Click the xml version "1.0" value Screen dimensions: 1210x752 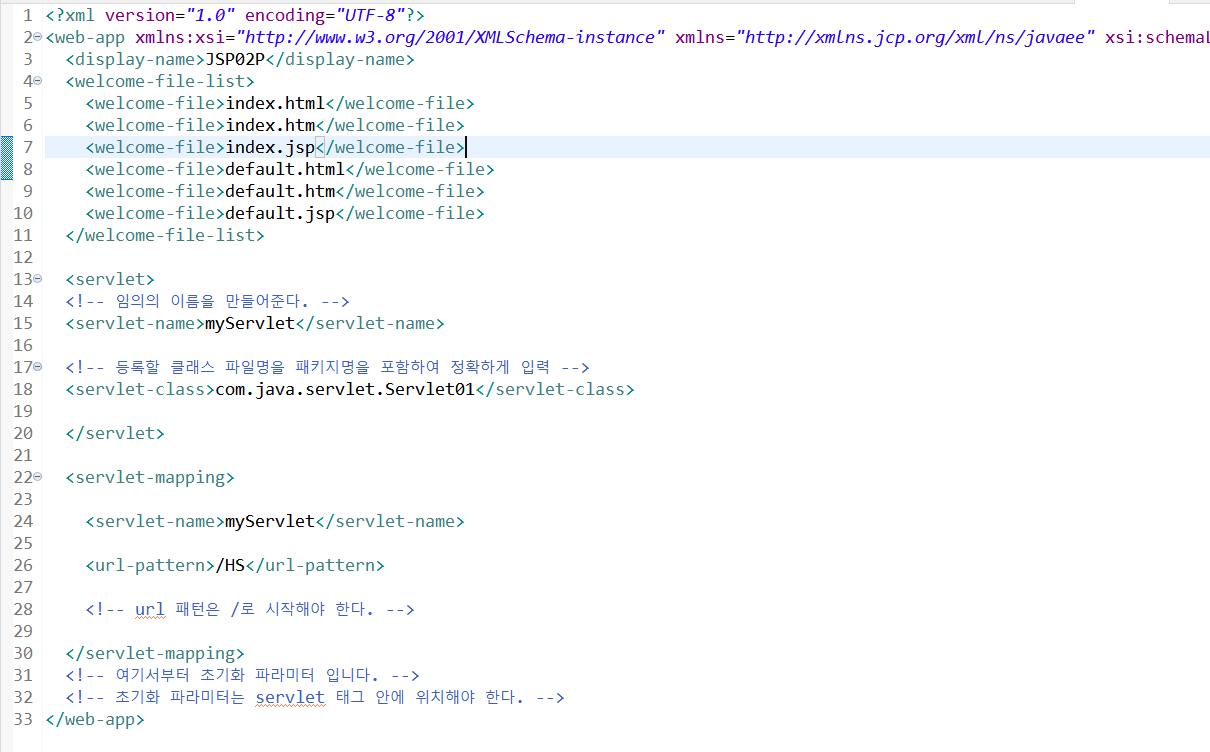click(210, 15)
